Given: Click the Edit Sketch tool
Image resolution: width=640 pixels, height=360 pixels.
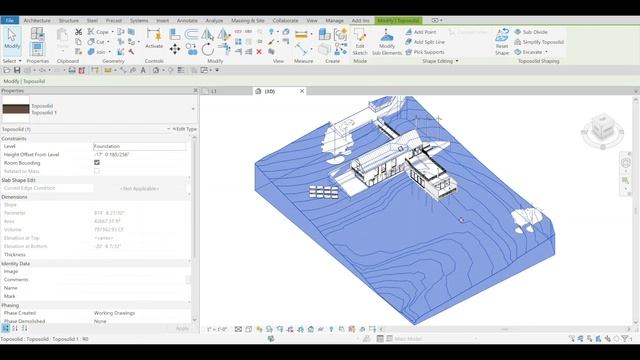Looking at the screenshot, I should point(360,41).
